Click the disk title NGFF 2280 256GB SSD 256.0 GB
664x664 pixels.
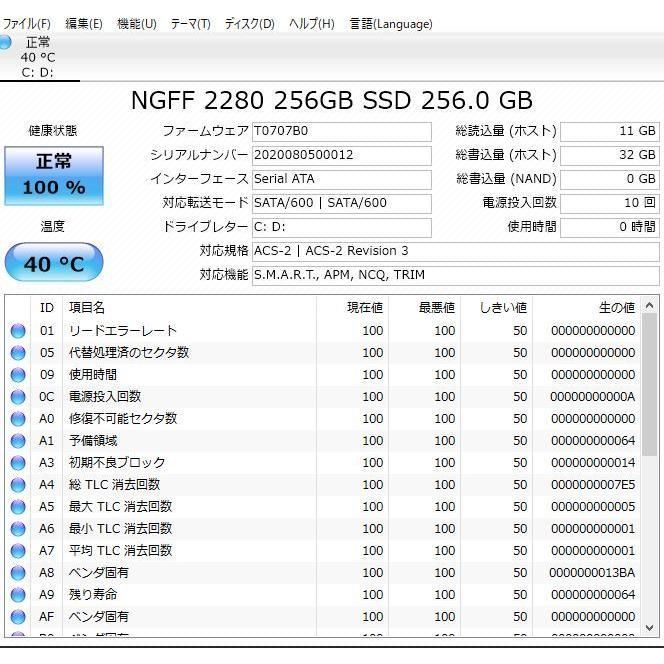(332, 101)
